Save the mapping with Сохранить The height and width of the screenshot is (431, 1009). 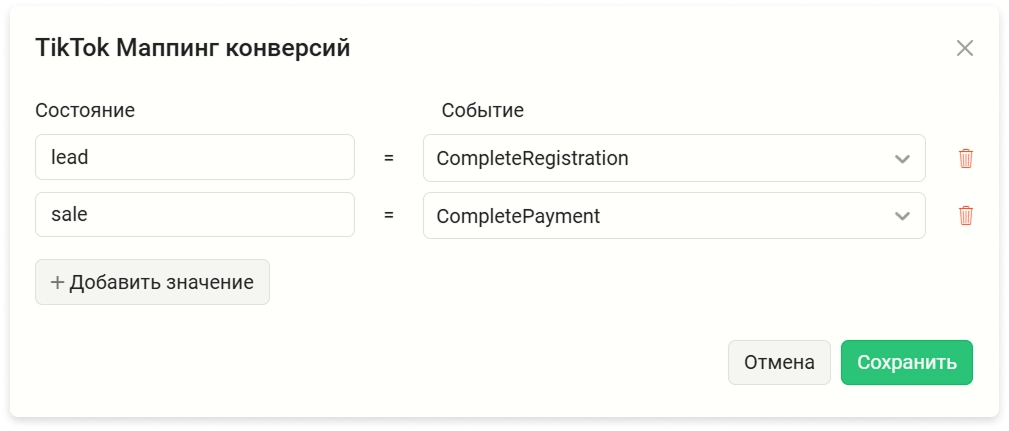(907, 362)
